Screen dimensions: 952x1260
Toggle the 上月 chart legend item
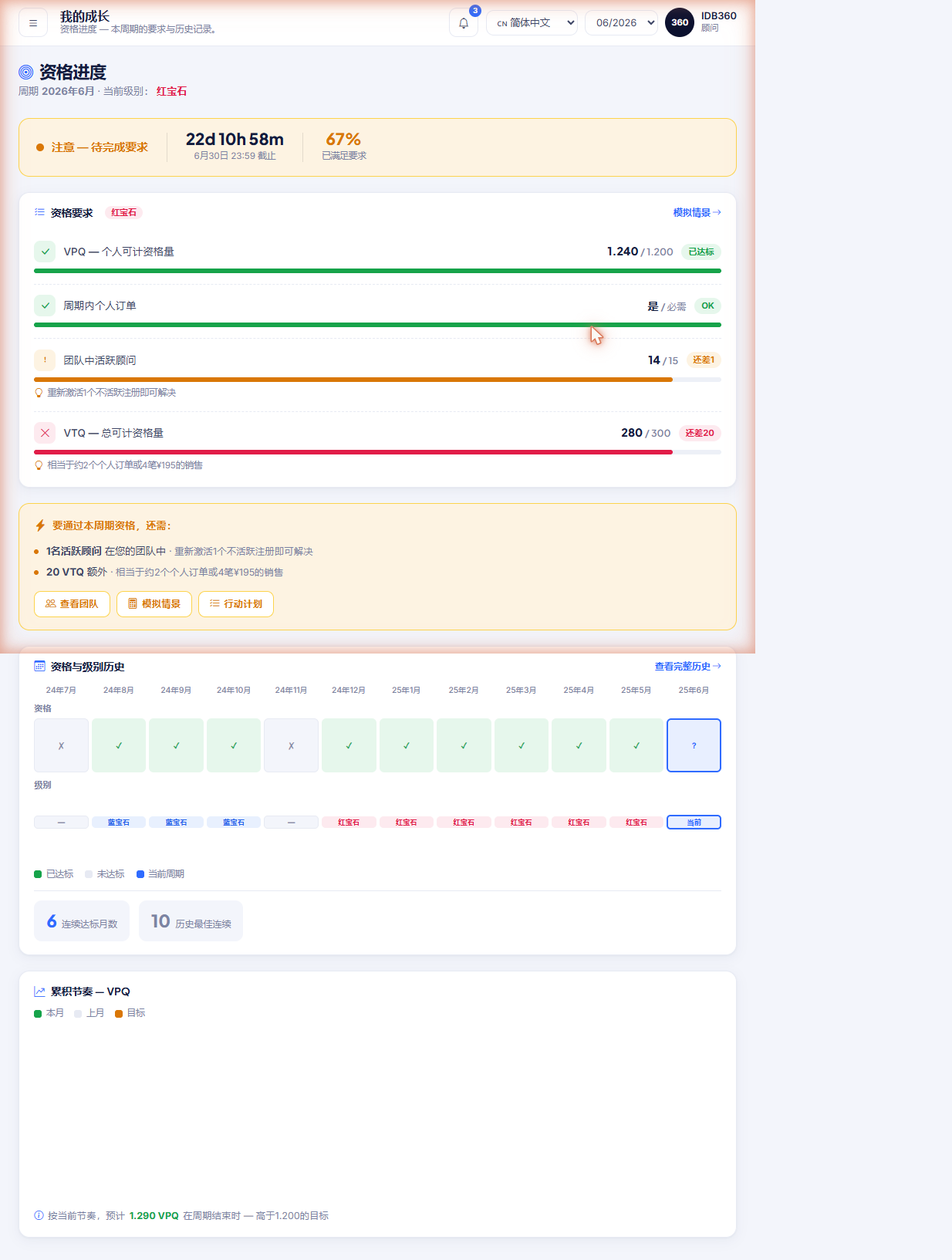(x=89, y=1013)
